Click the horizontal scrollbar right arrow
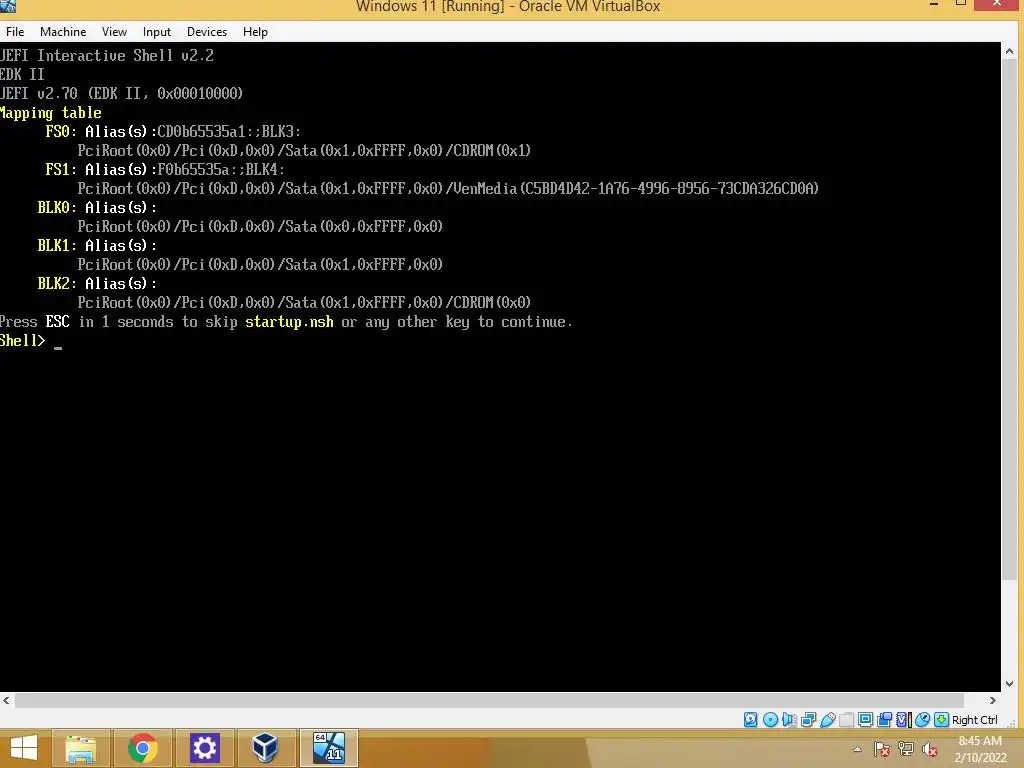1024x768 pixels. tap(993, 700)
